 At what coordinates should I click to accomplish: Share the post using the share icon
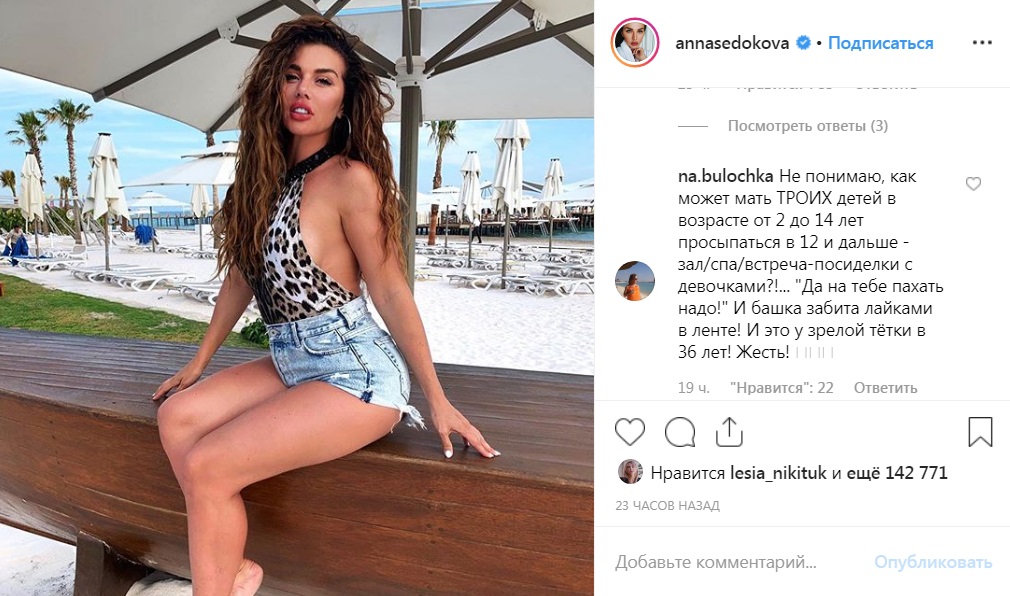(729, 432)
